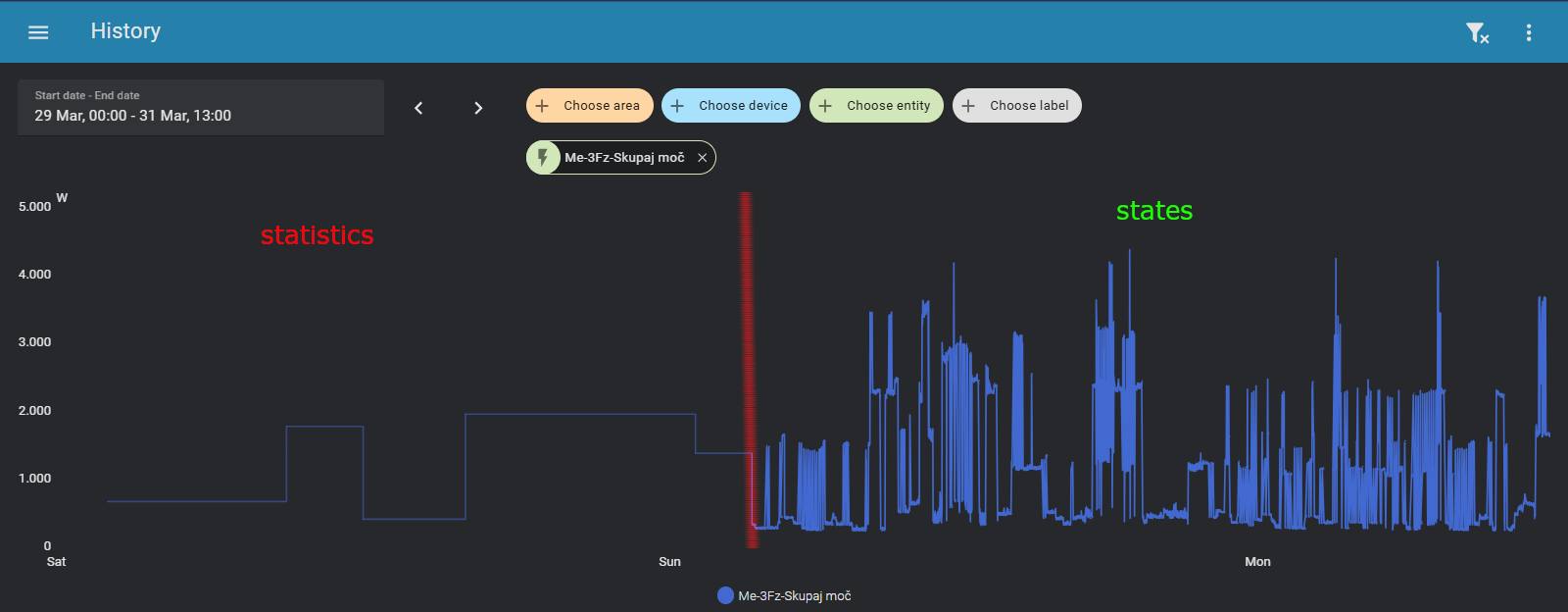
Task: Open the hamburger sidebar menu
Action: click(x=38, y=32)
